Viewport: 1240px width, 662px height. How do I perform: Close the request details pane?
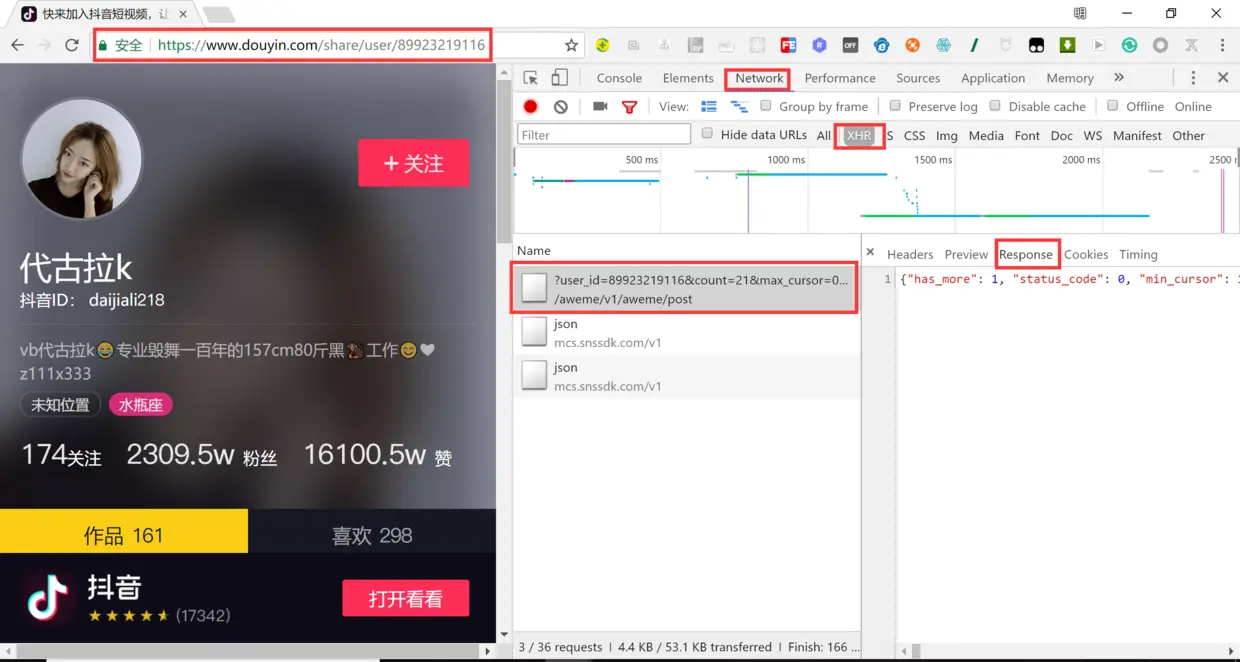click(870, 253)
